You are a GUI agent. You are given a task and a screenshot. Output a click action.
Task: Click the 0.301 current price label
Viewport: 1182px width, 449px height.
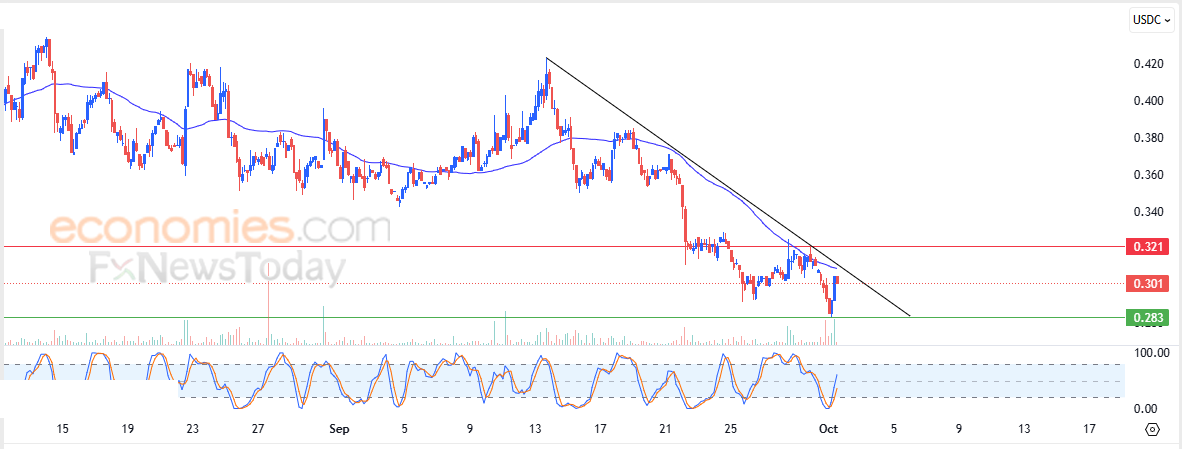(1145, 283)
